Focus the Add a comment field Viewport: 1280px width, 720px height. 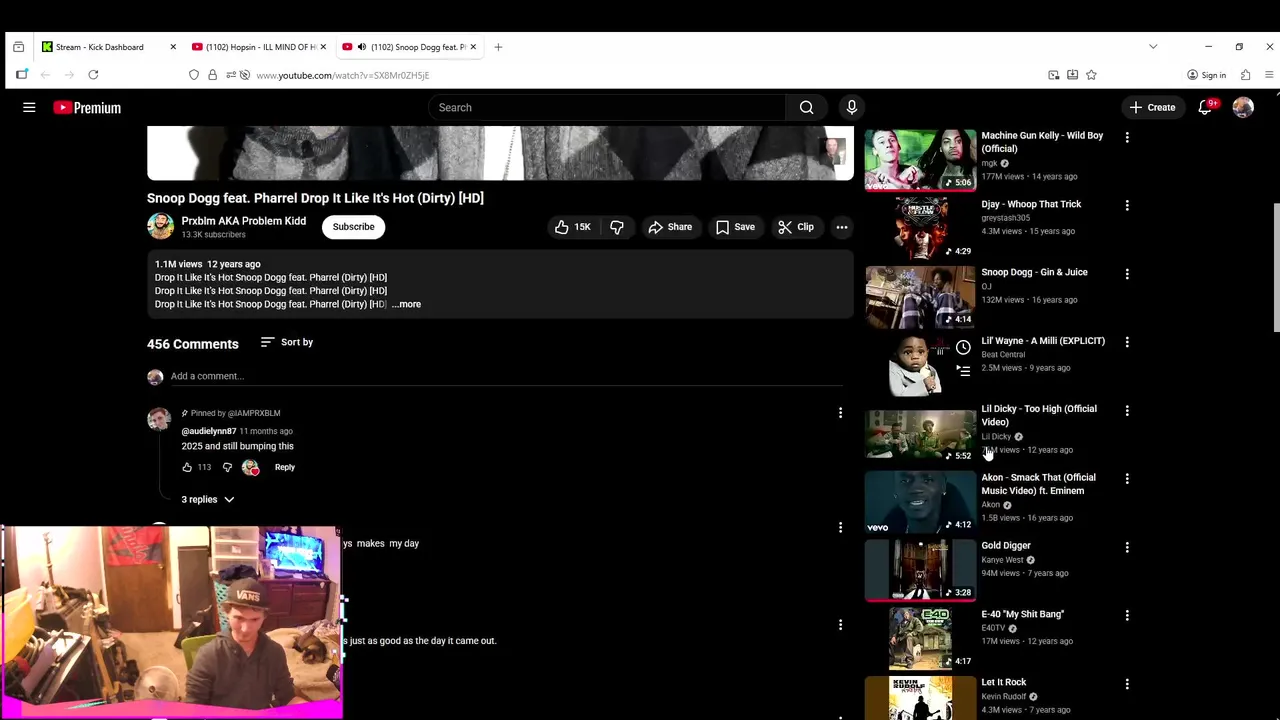click(x=506, y=376)
